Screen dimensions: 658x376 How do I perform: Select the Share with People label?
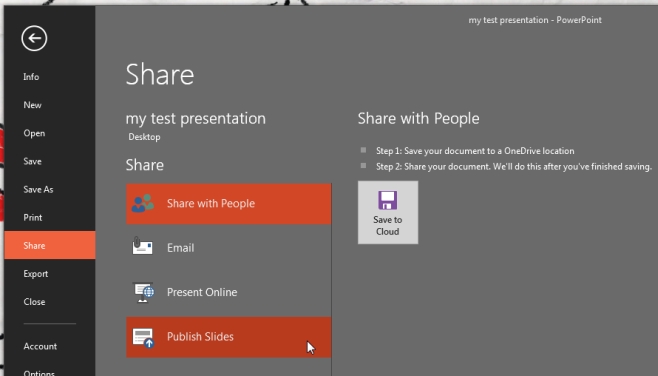211,203
